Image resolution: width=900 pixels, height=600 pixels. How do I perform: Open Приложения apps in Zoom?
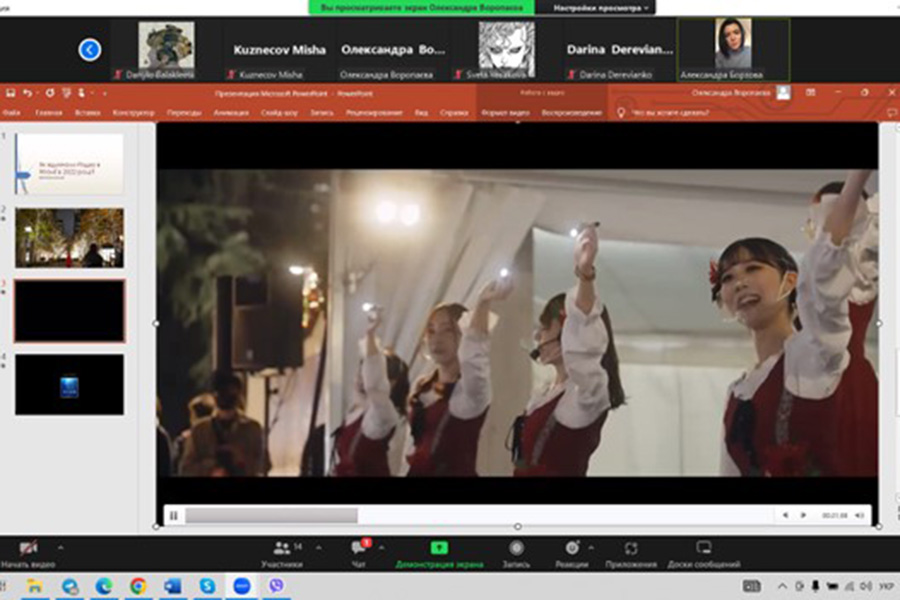click(x=631, y=553)
